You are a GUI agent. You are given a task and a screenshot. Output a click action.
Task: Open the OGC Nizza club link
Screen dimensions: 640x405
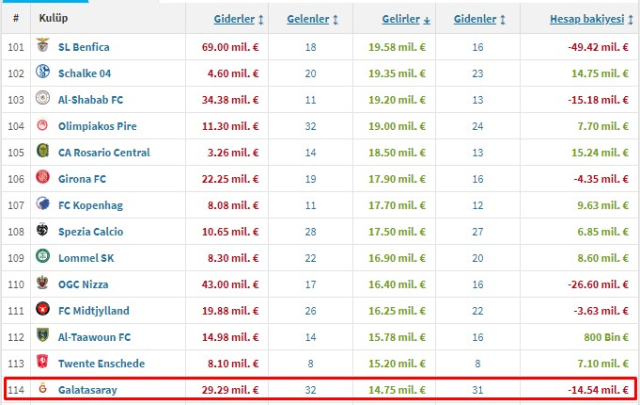tap(83, 285)
